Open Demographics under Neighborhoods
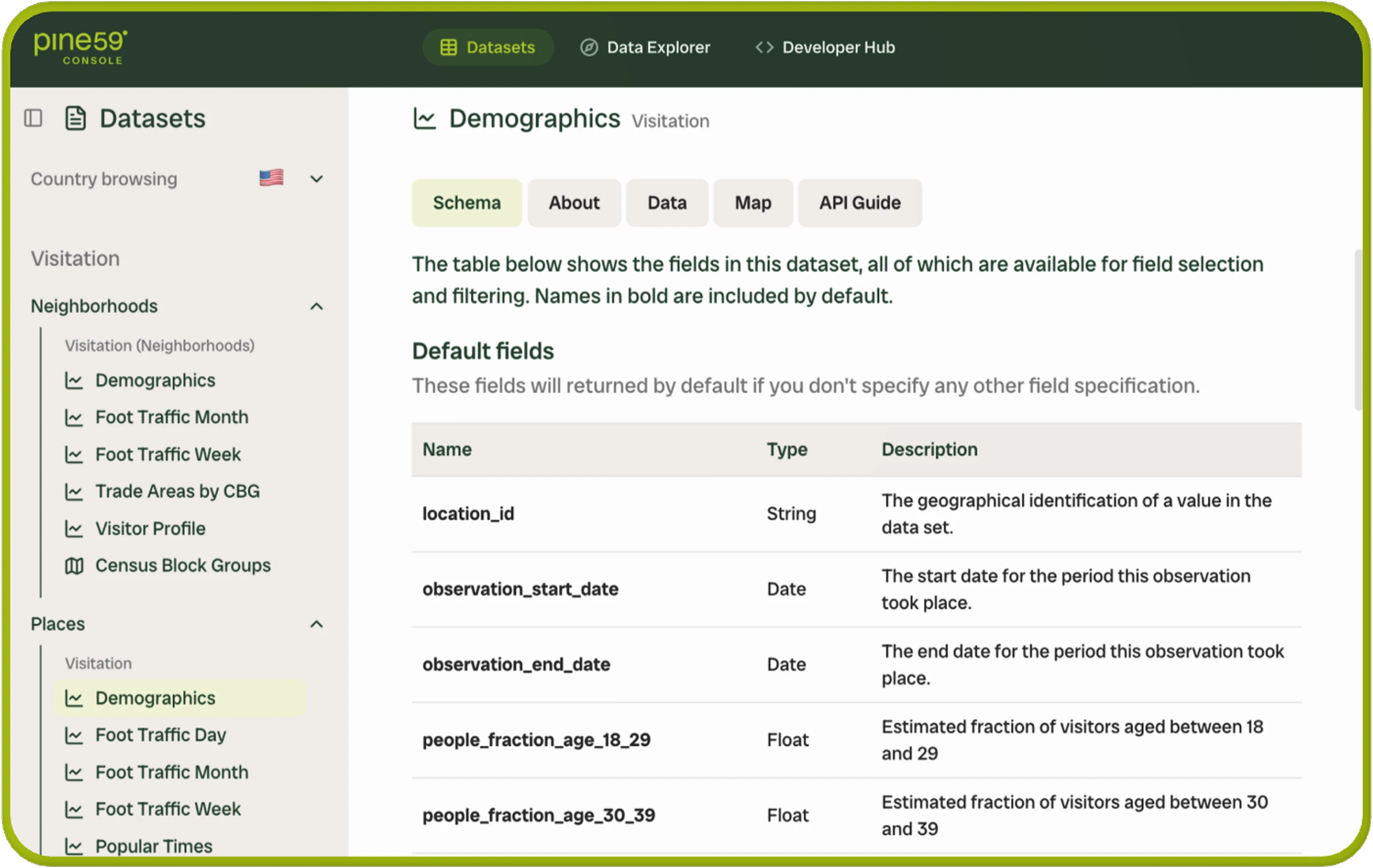 coord(155,380)
